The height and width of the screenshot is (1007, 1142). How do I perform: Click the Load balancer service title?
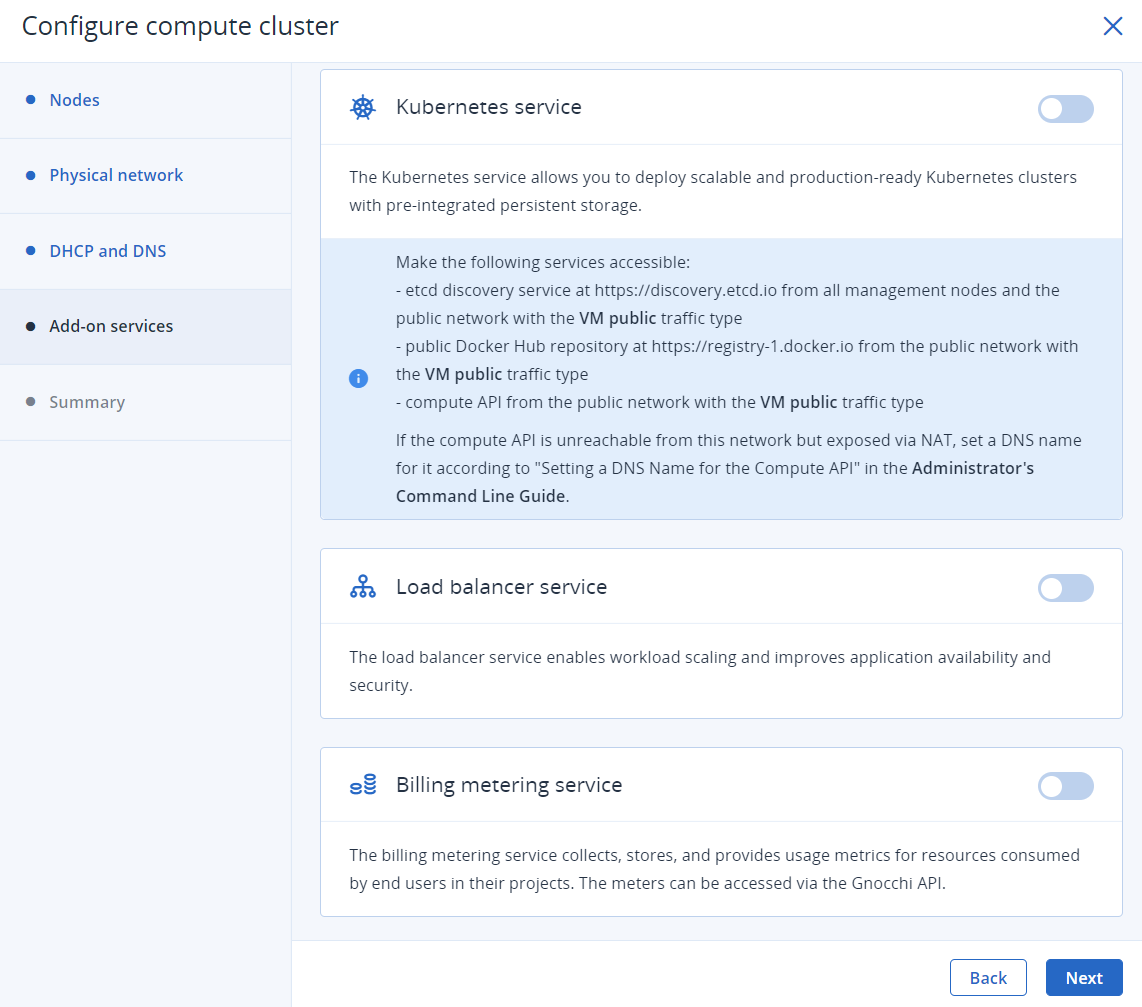[x=501, y=587]
